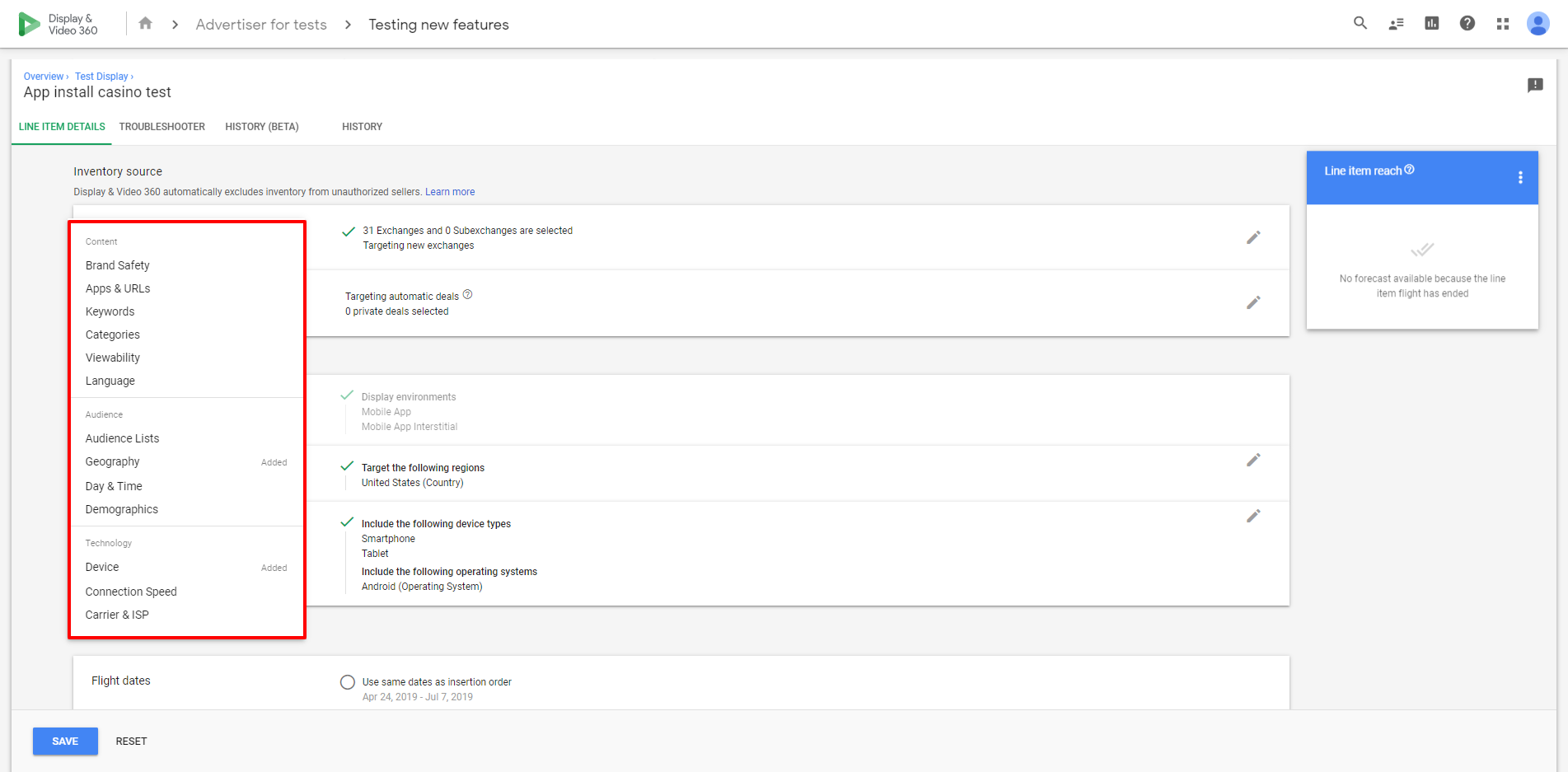Edit the targeted regions geography row
Viewport: 1568px width, 772px height.
(x=1252, y=460)
